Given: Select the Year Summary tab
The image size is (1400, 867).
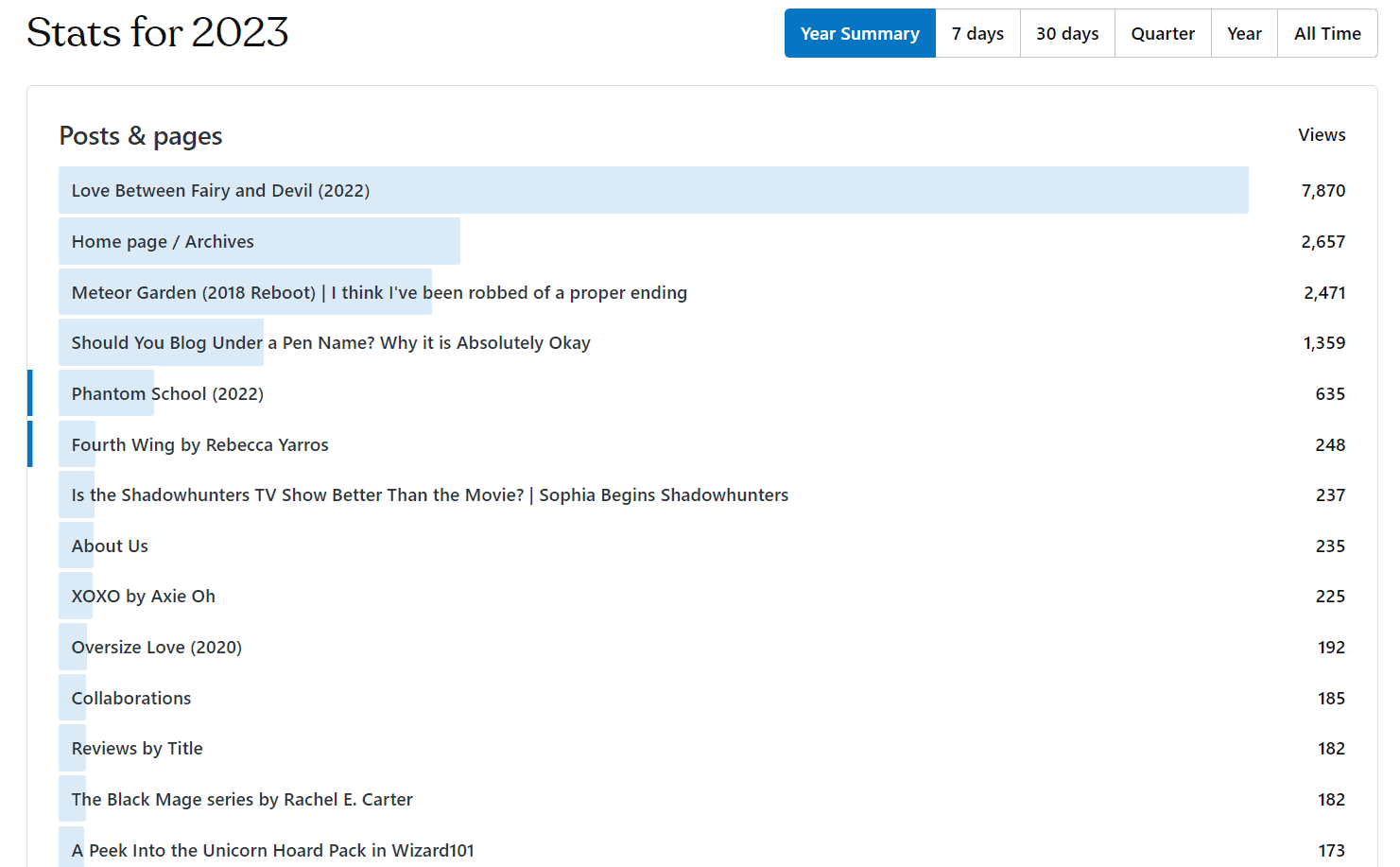Looking at the screenshot, I should coord(859,34).
